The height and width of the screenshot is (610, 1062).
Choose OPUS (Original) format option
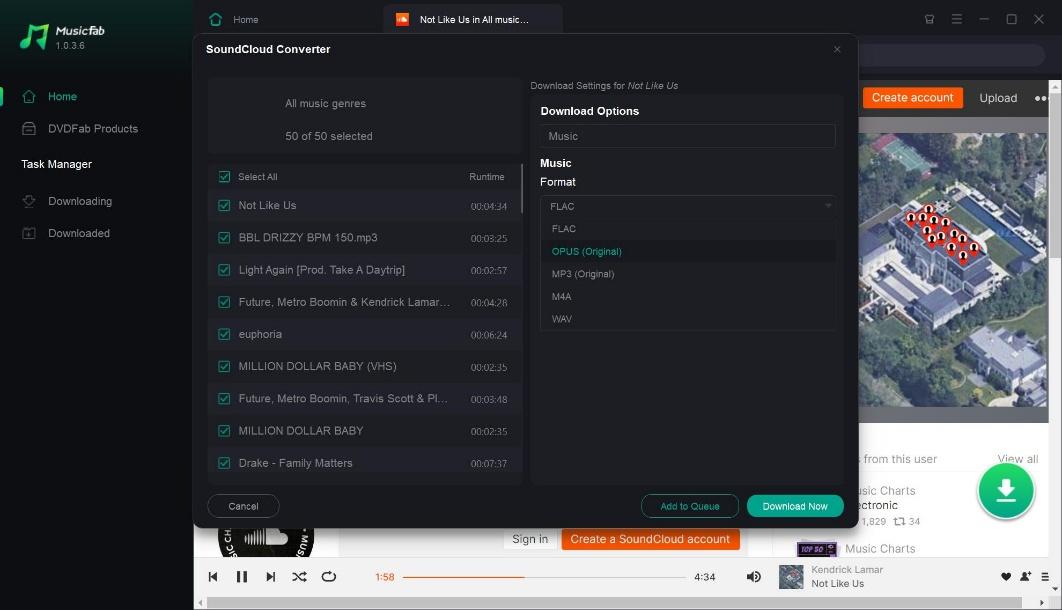(687, 251)
